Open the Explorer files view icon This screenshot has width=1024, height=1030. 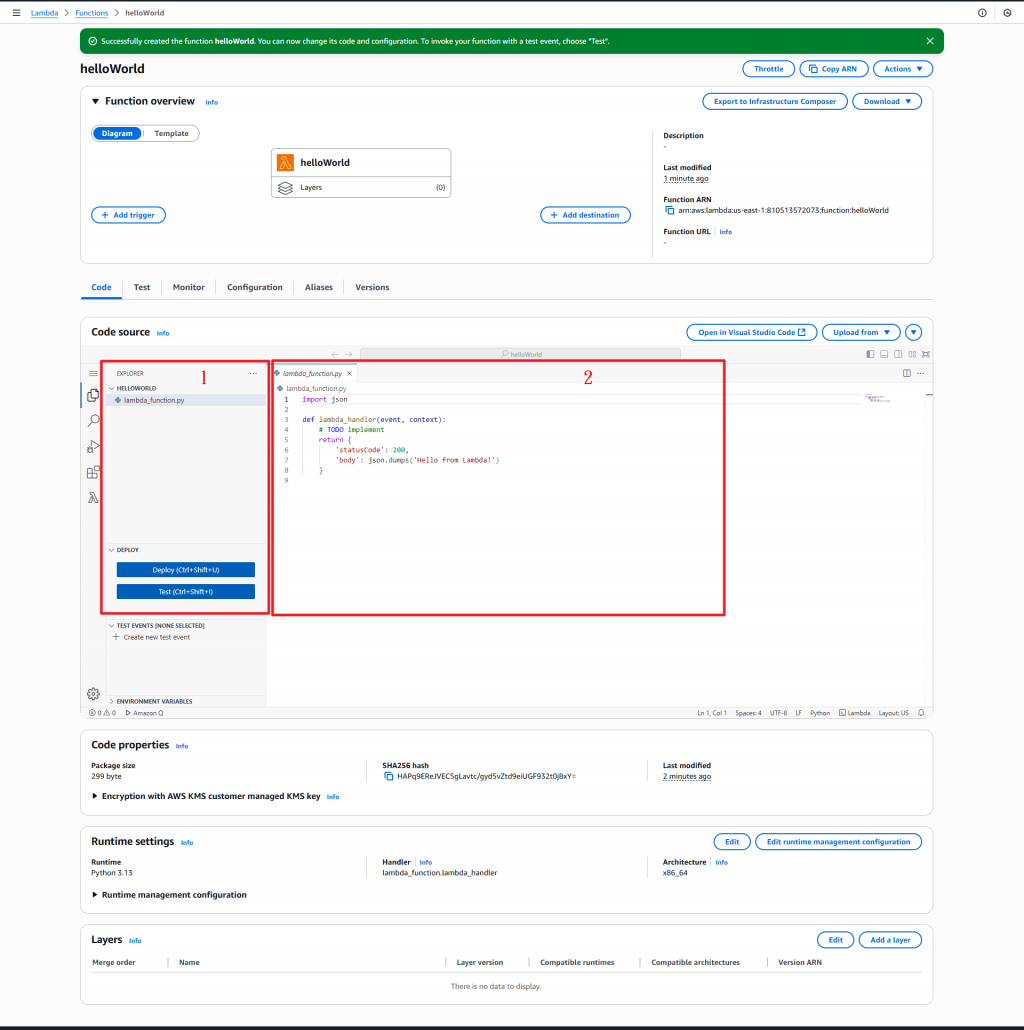pos(93,395)
